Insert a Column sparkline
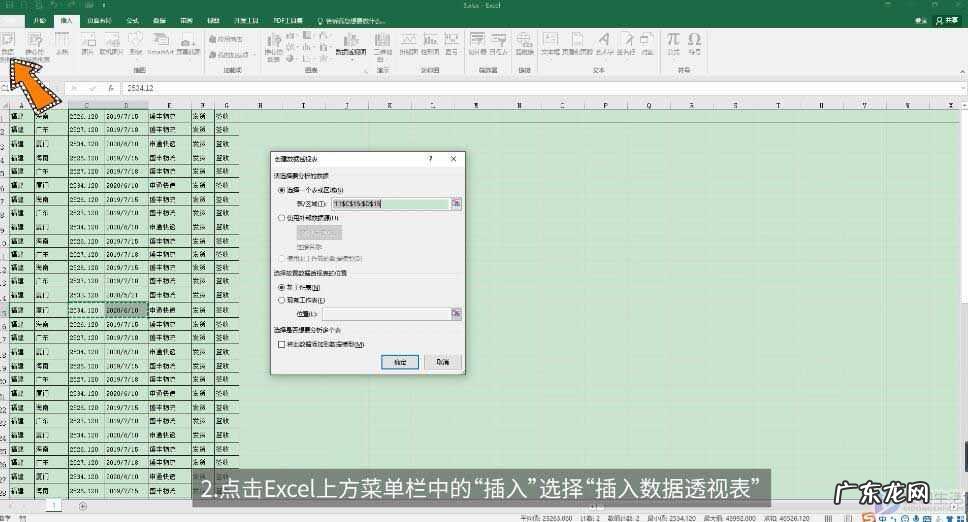Screen dimensions: 968x522 430,44
